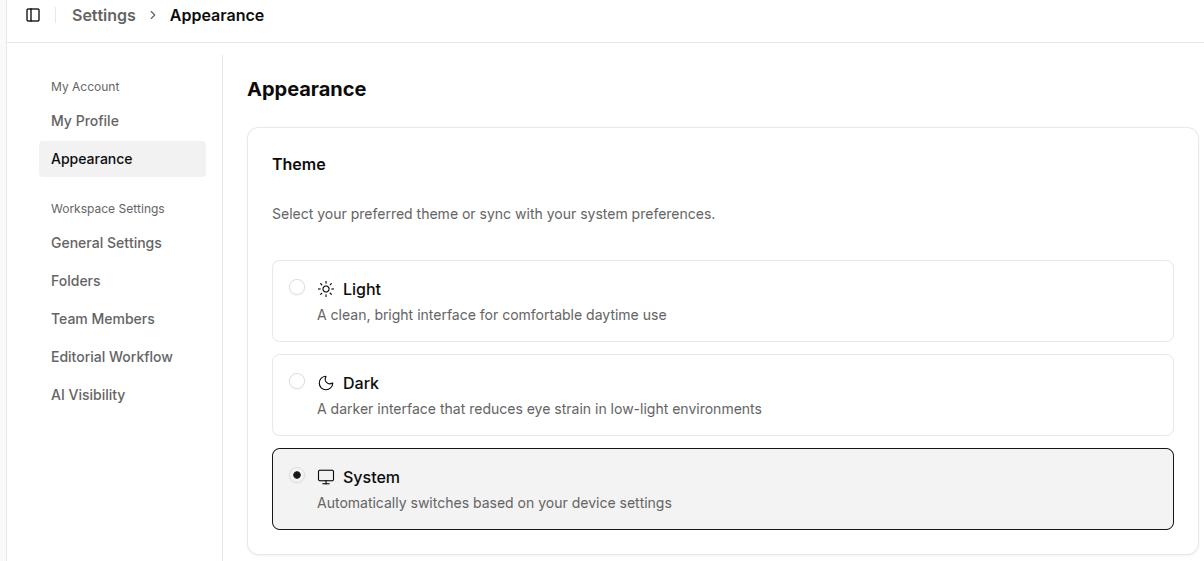Click the monitor icon beside System
The image size is (1204, 561).
326,477
